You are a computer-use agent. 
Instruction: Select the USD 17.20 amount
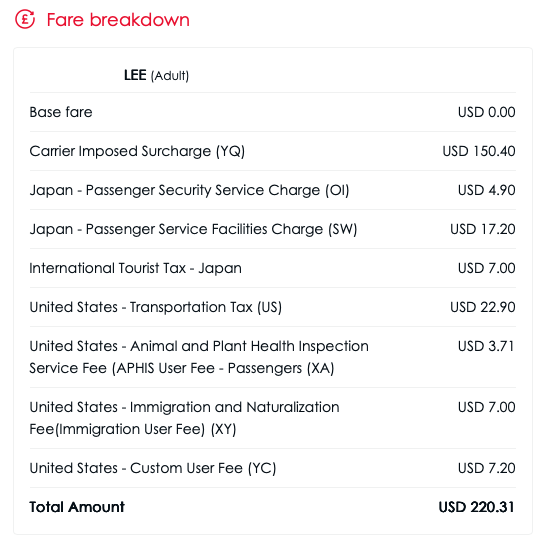[x=482, y=229]
